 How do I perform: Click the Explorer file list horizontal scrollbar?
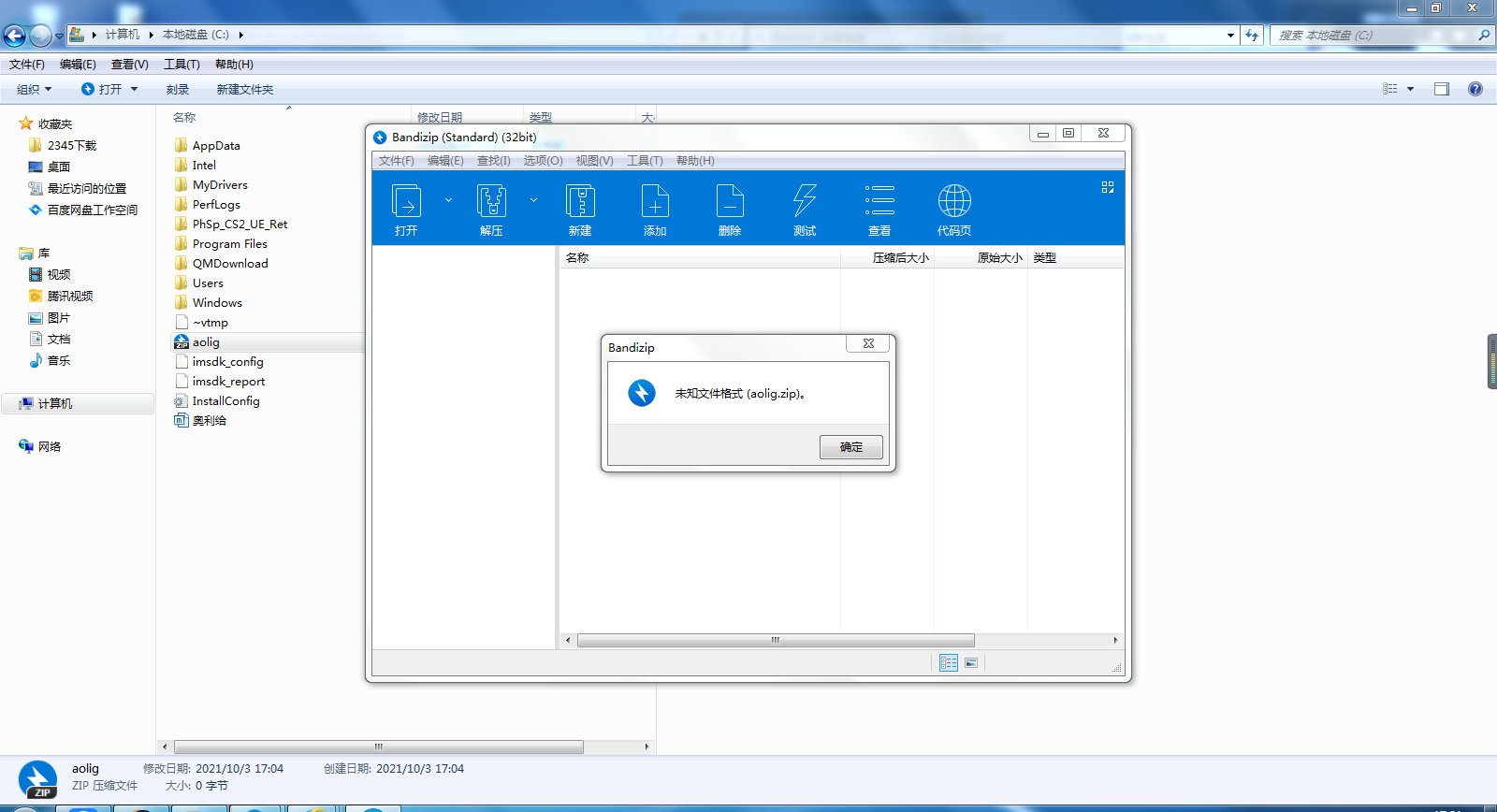coord(379,747)
